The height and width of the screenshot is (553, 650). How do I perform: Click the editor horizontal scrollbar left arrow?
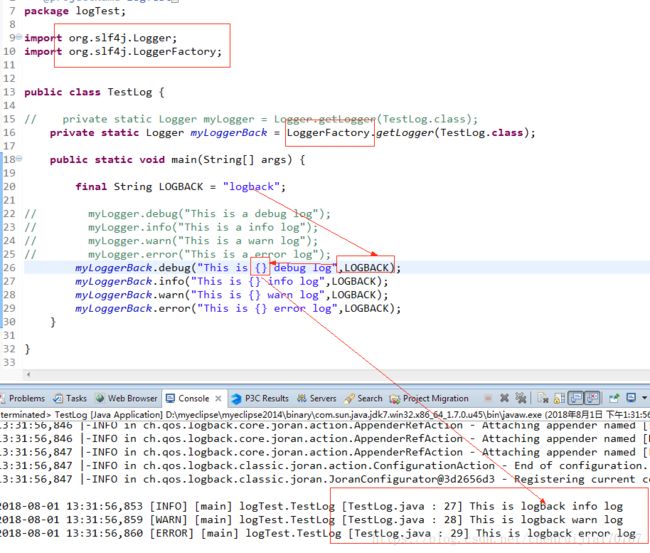pos(29,374)
